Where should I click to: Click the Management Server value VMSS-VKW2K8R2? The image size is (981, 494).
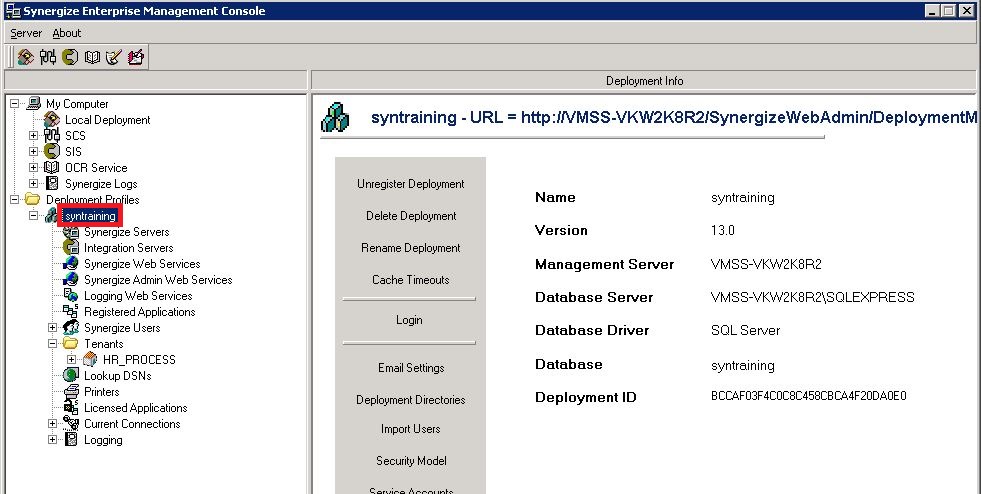coord(766,264)
